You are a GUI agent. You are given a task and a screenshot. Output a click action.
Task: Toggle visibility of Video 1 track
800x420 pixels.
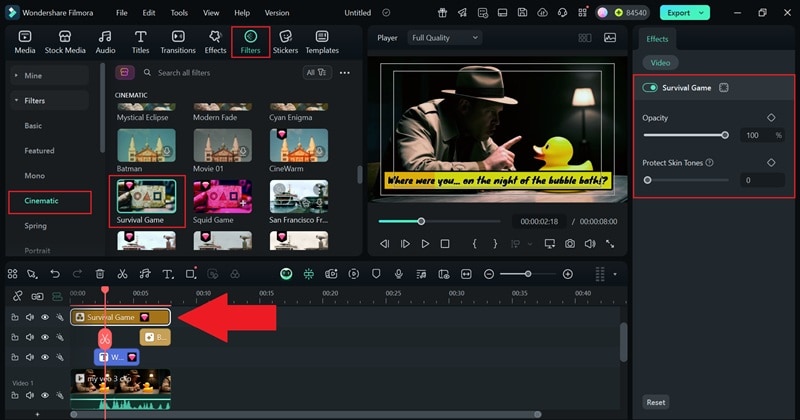click(45, 395)
